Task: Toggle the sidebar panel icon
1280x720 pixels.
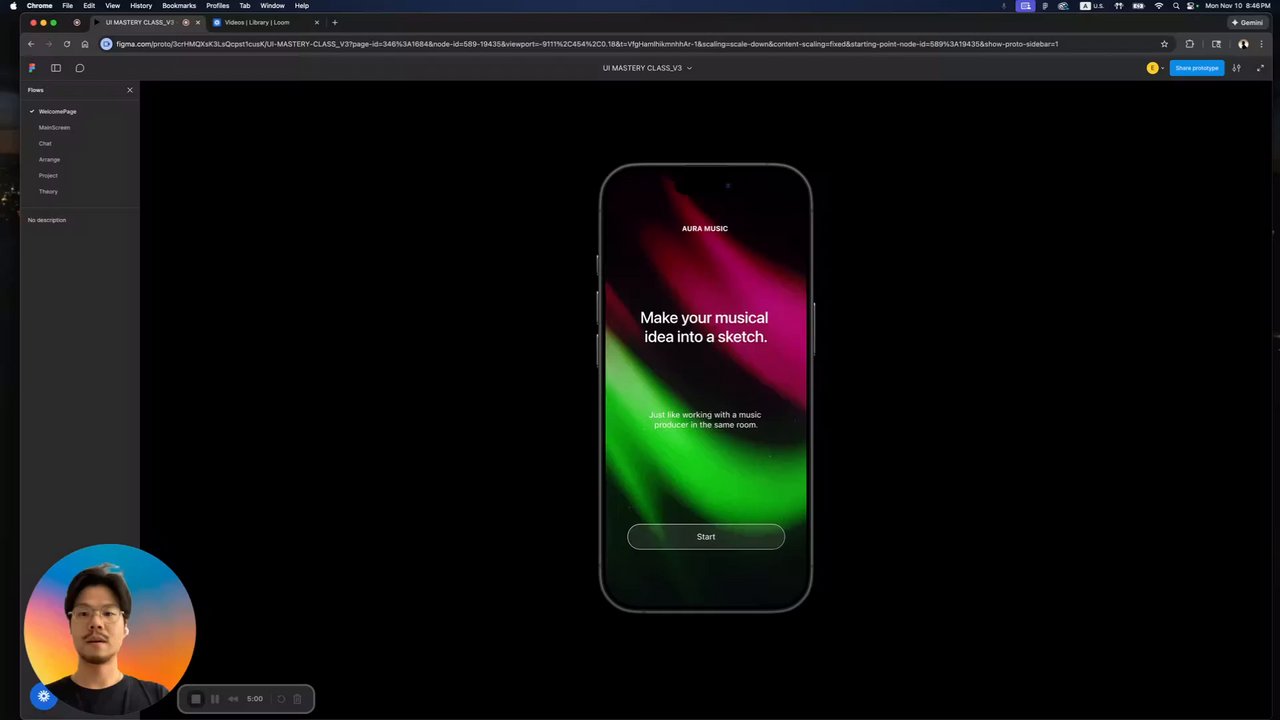Action: (56, 68)
